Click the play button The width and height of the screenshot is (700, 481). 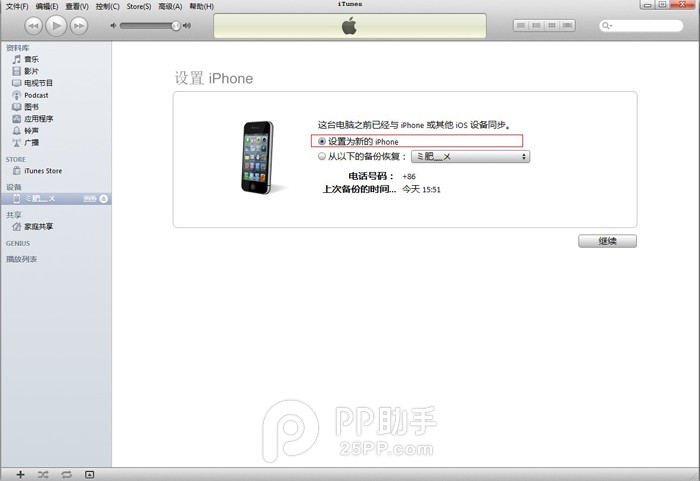click(56, 25)
